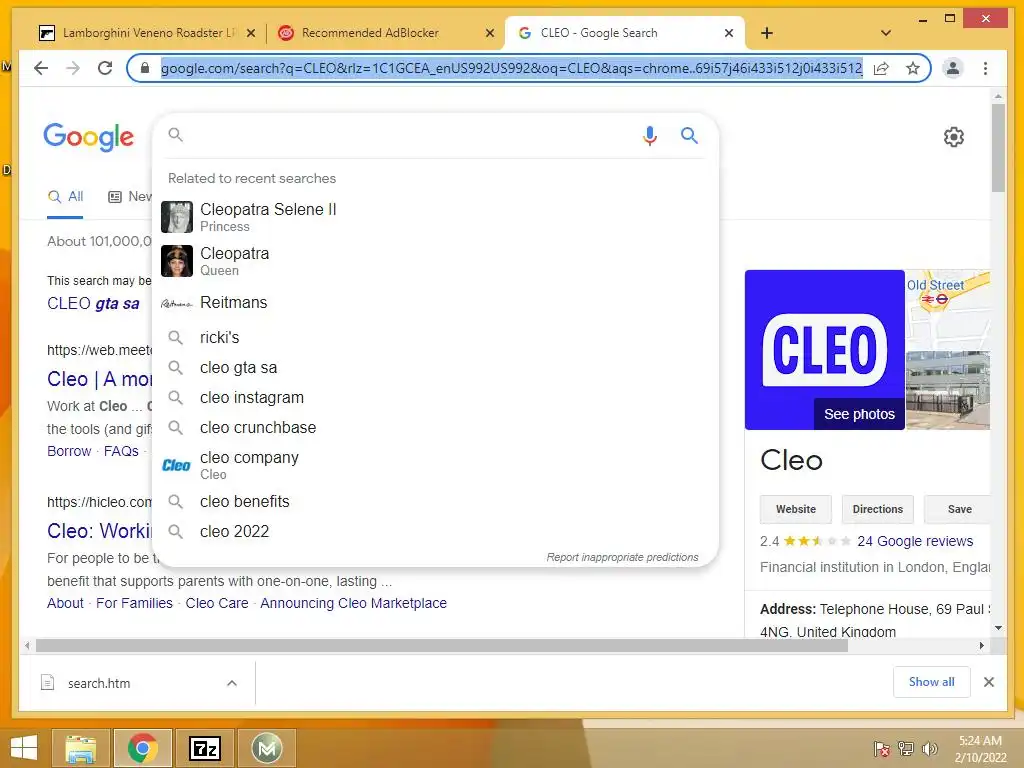Open the Windows Start menu

[x=24, y=748]
